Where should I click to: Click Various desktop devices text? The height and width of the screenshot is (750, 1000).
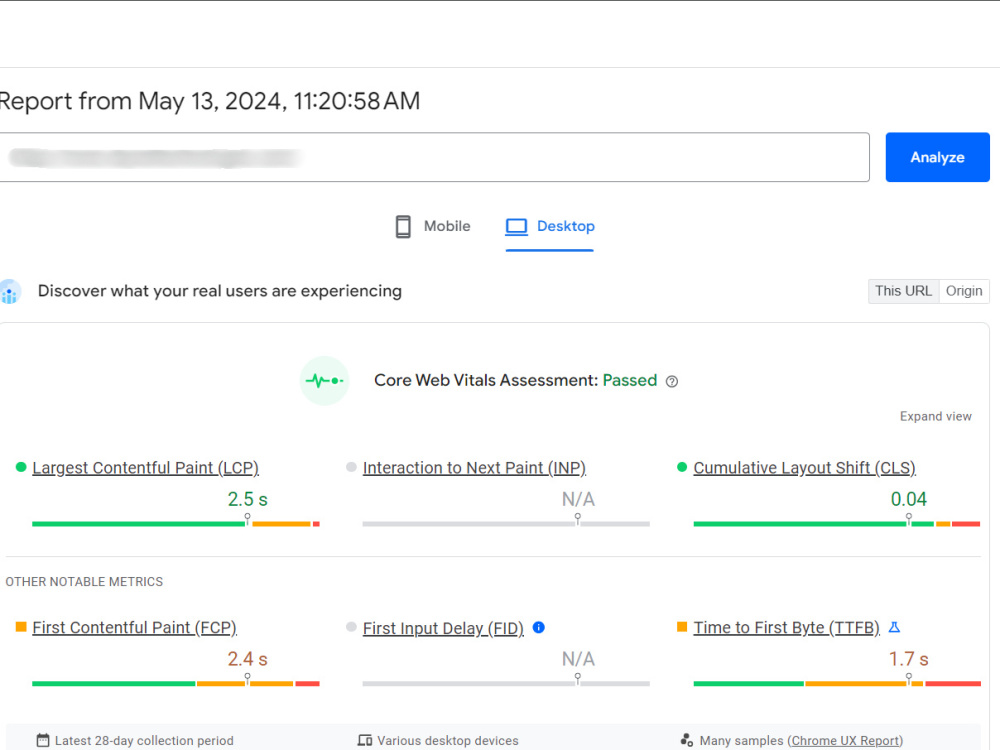[448, 740]
